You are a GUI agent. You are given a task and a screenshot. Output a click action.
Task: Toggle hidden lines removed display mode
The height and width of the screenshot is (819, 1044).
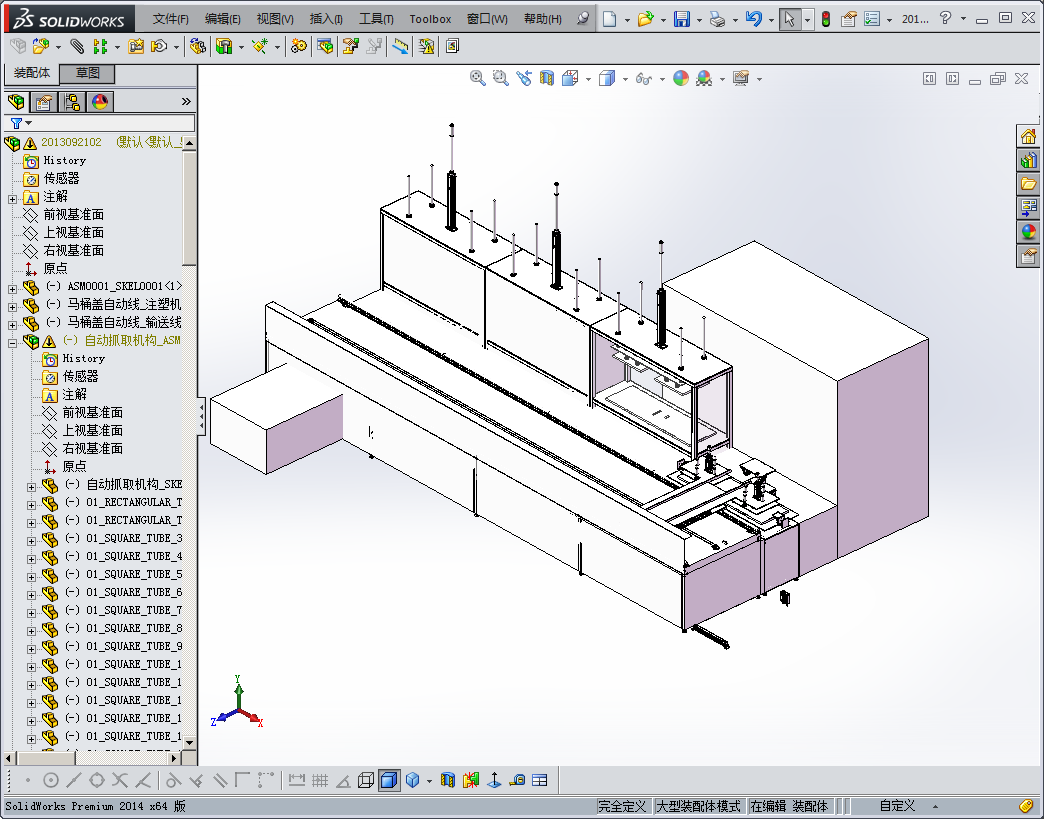coord(366,780)
